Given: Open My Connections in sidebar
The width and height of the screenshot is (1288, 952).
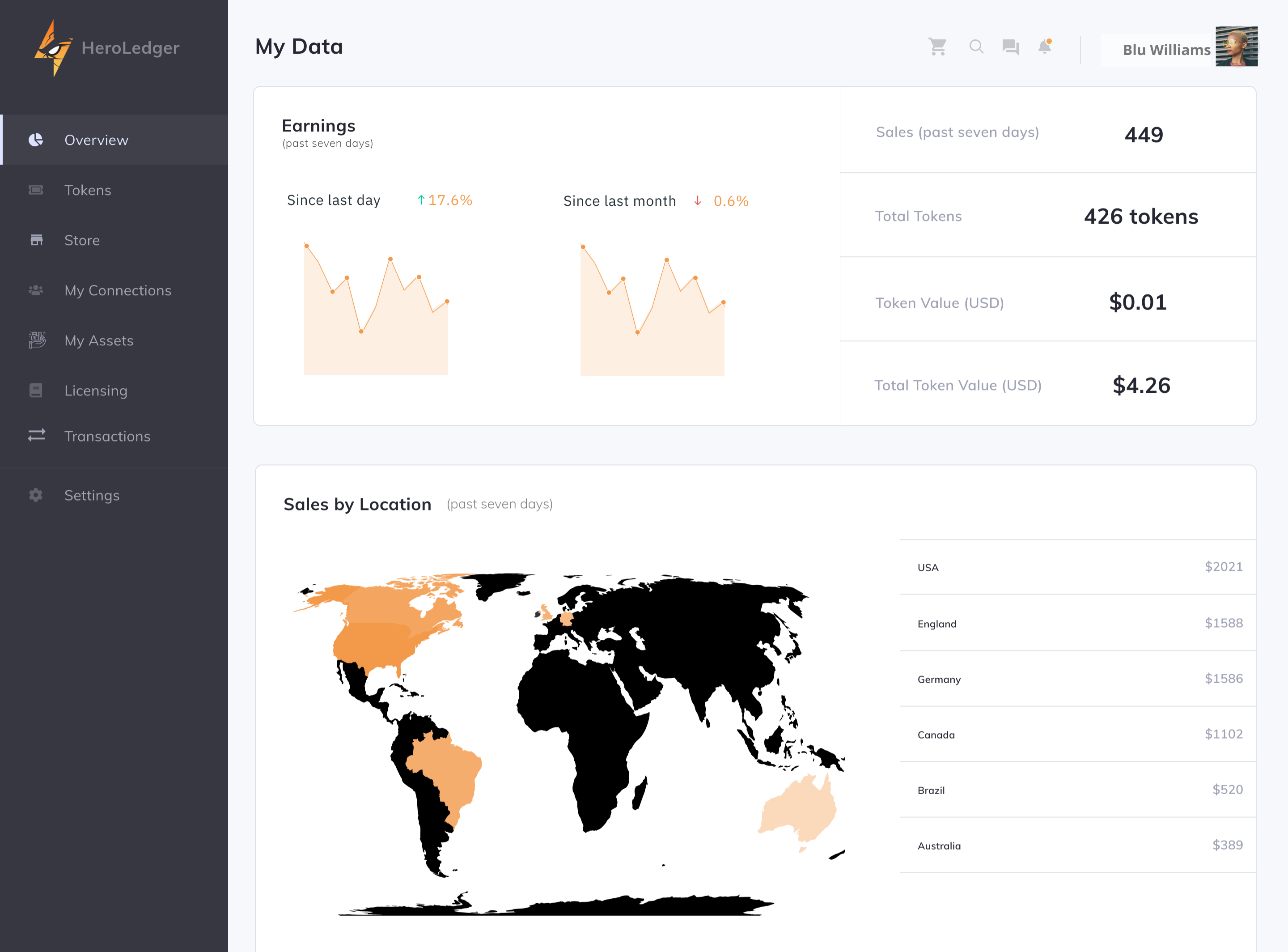Looking at the screenshot, I should coord(118,290).
